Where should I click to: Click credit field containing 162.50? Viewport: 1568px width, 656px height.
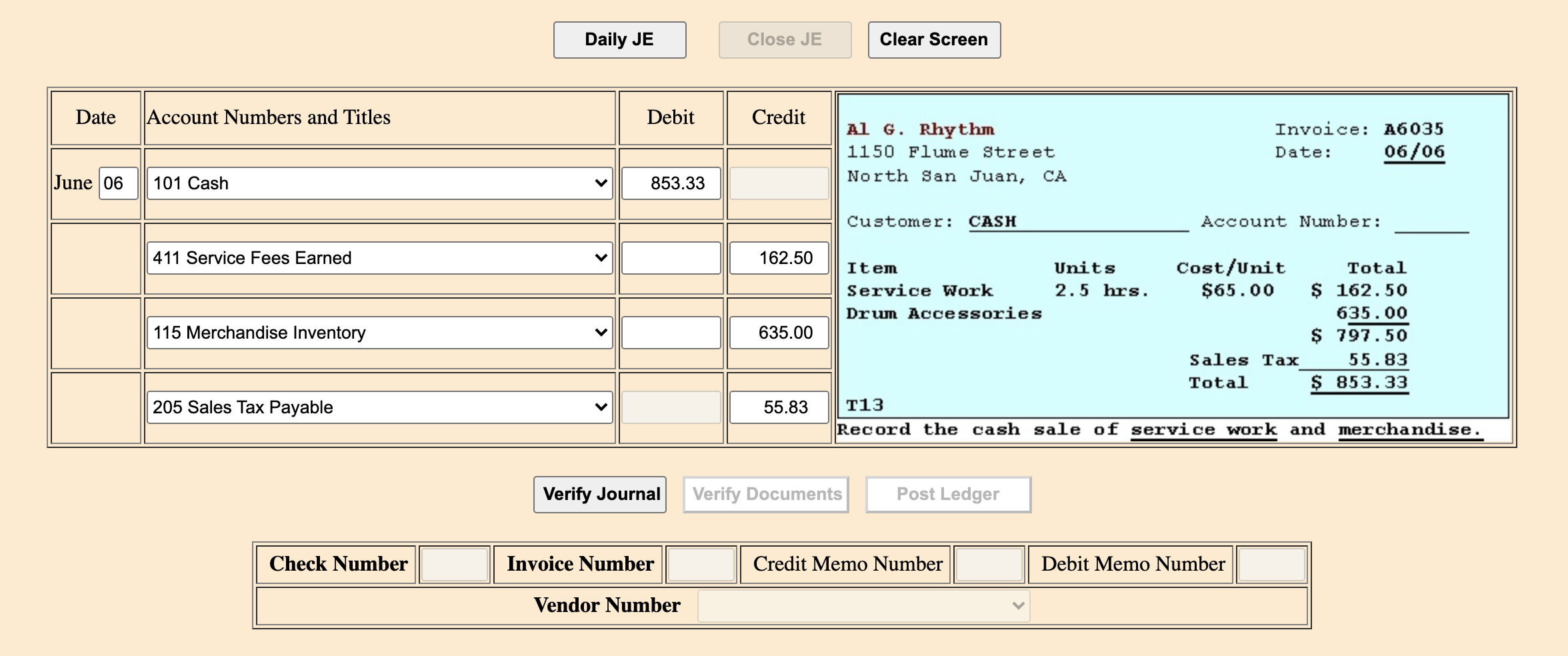779,258
